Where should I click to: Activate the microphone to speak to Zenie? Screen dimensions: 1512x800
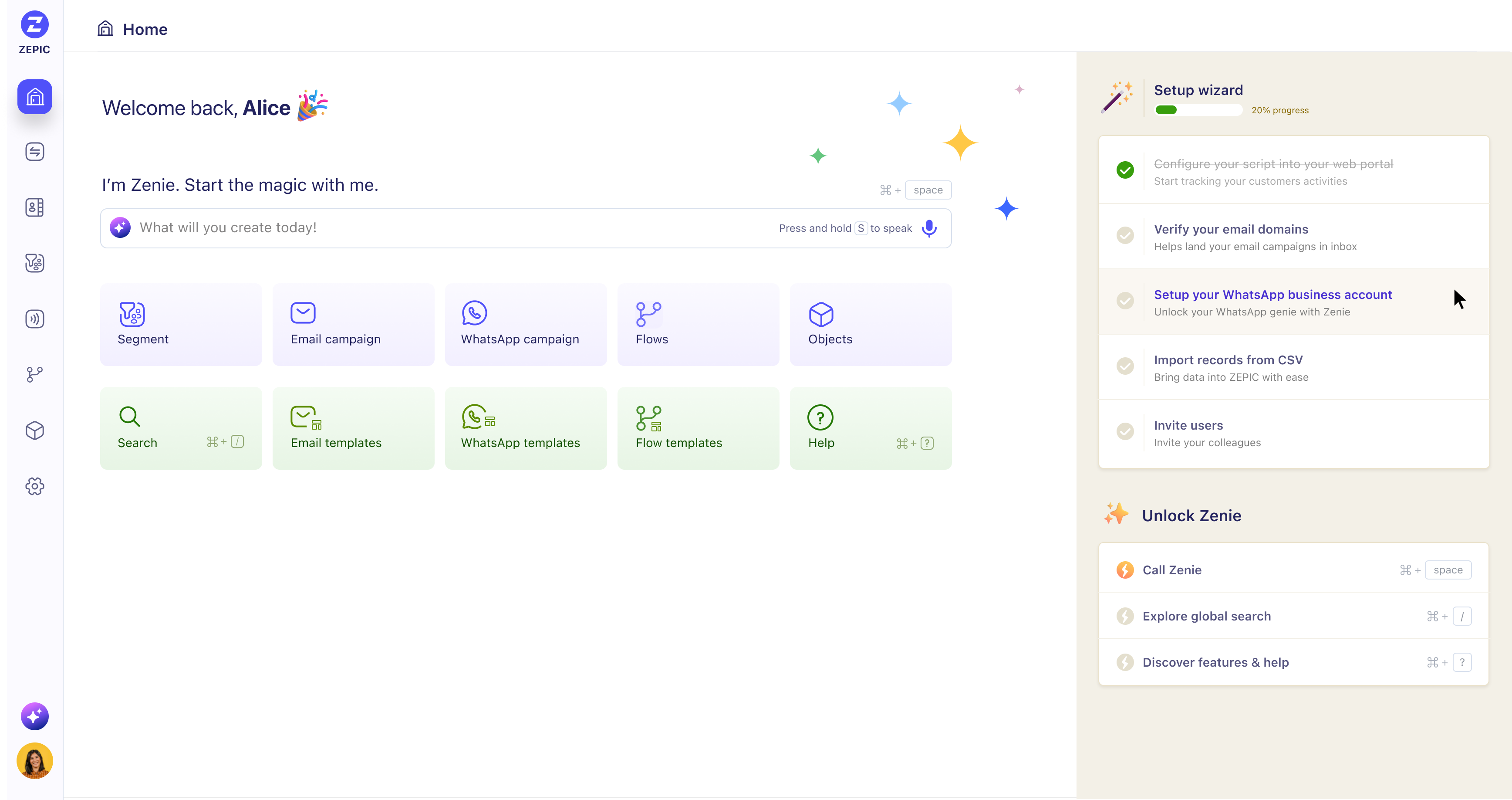point(929,228)
